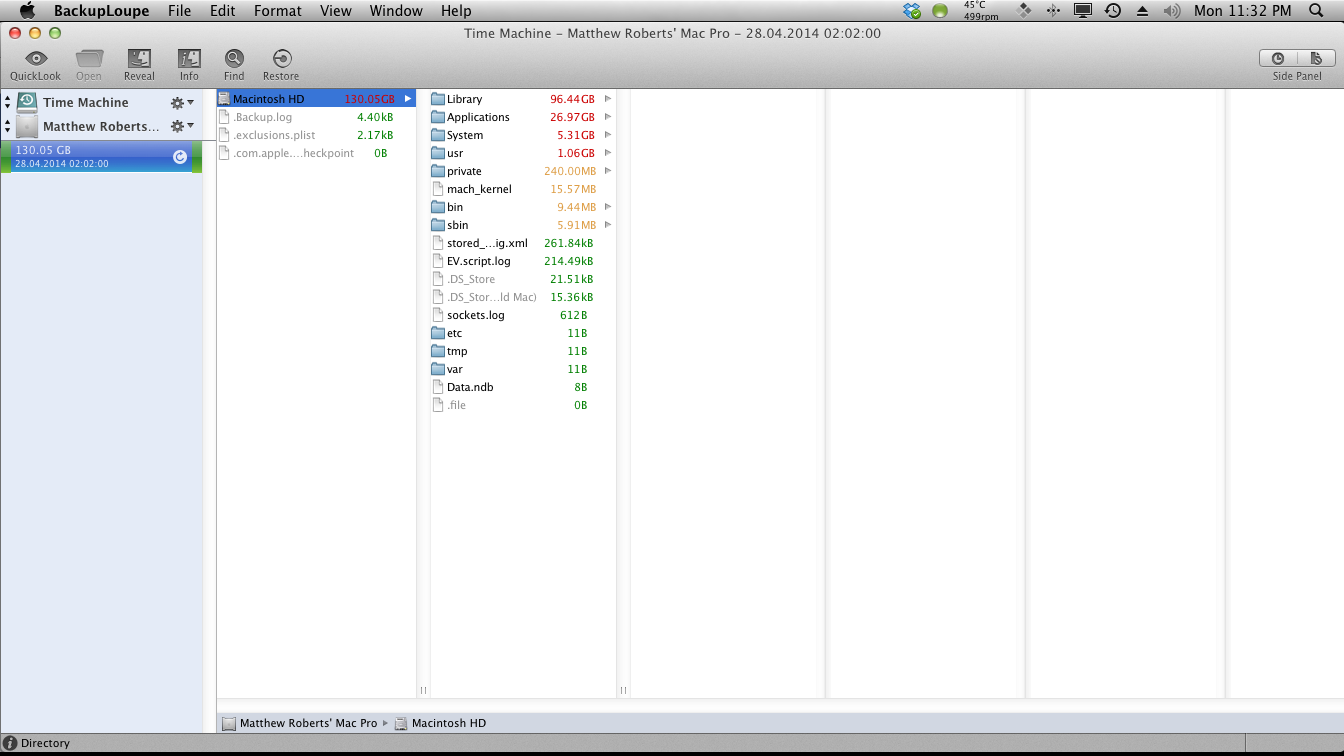Open the Apple menu
Viewport: 1344px width, 756px height.
pyautogui.click(x=27, y=11)
